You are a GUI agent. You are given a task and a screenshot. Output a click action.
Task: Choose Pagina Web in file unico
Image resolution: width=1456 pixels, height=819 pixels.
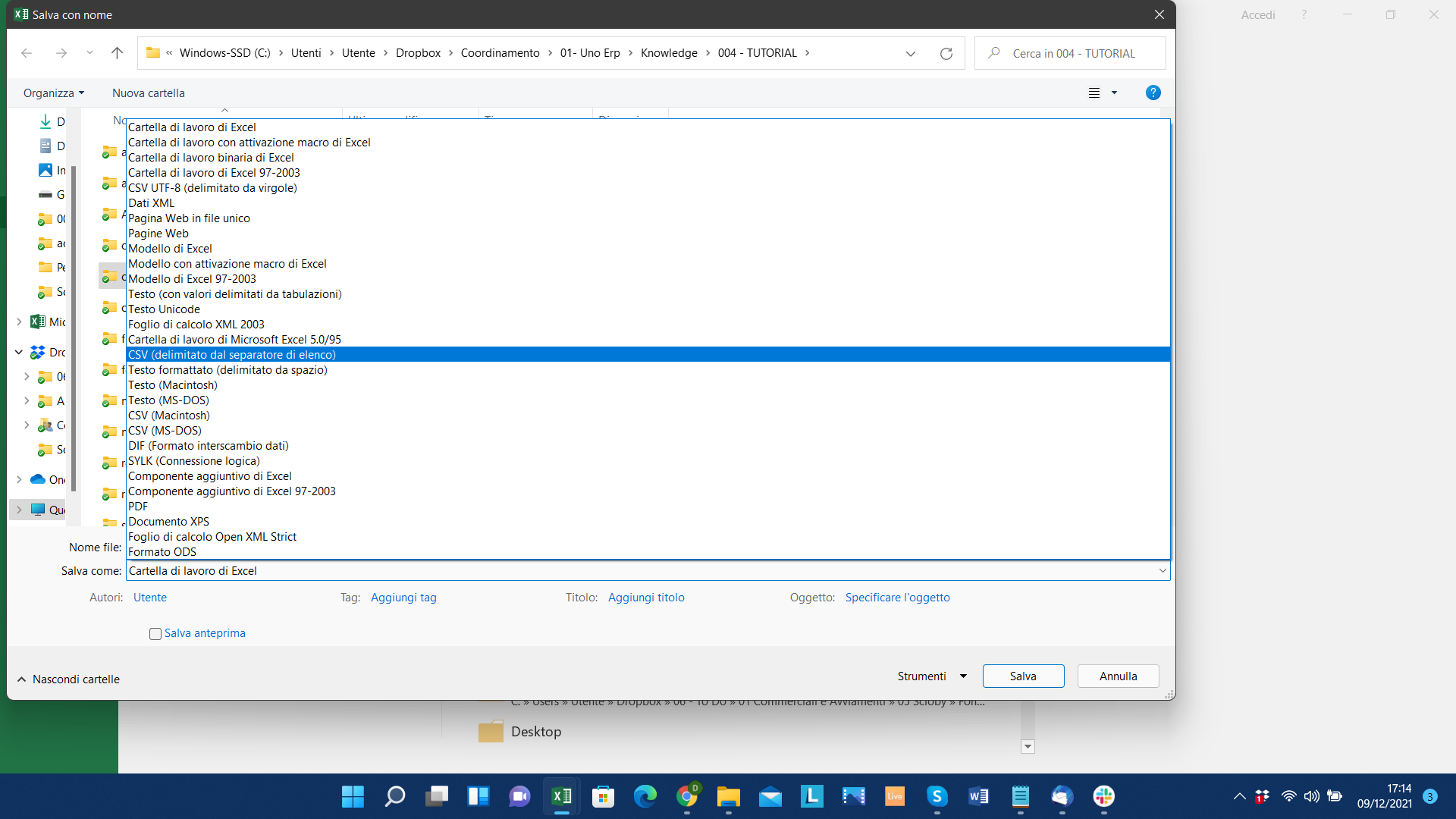[x=648, y=218]
